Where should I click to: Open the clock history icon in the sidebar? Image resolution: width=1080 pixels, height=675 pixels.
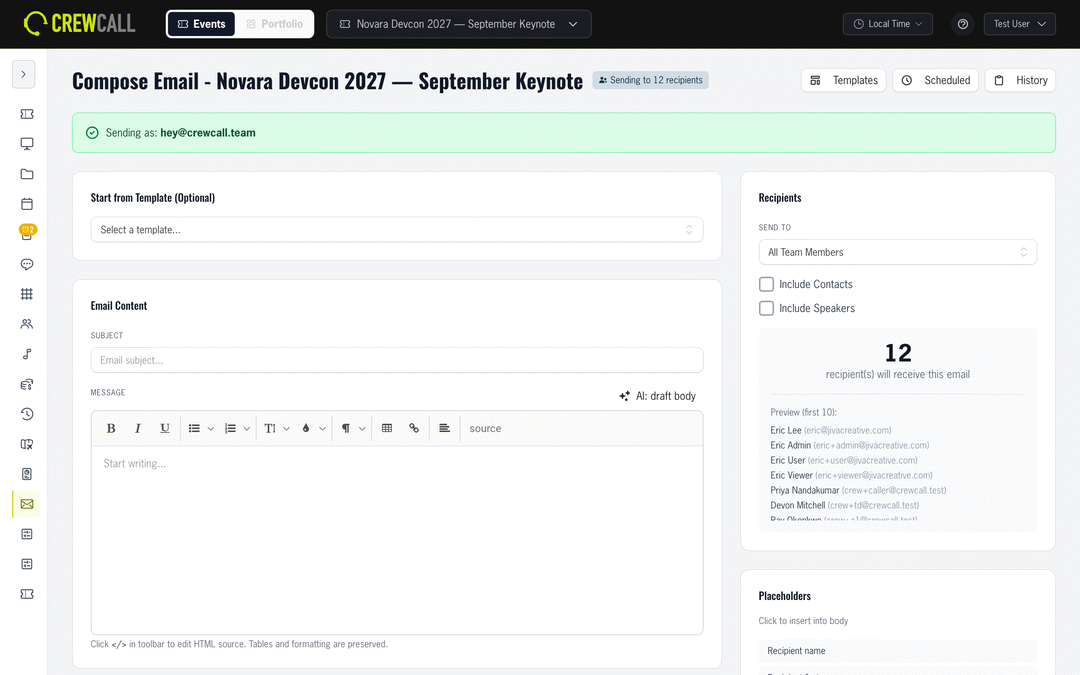pyautogui.click(x=27, y=414)
